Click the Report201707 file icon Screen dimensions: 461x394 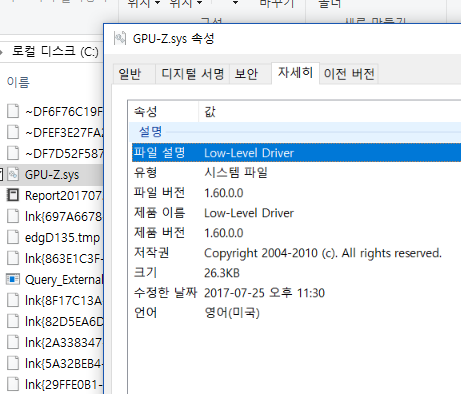[13, 195]
